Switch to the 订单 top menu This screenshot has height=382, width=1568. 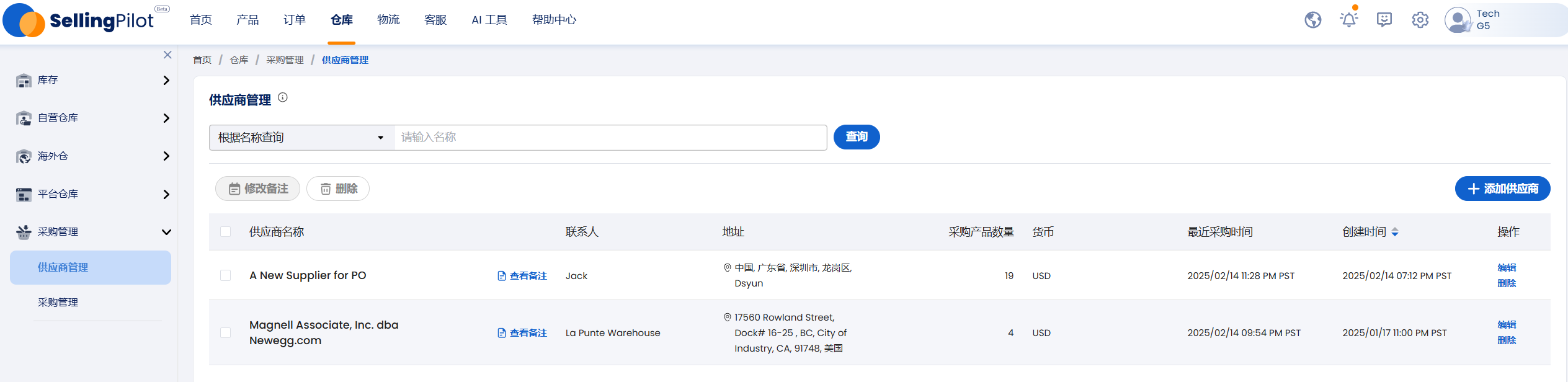(x=295, y=20)
